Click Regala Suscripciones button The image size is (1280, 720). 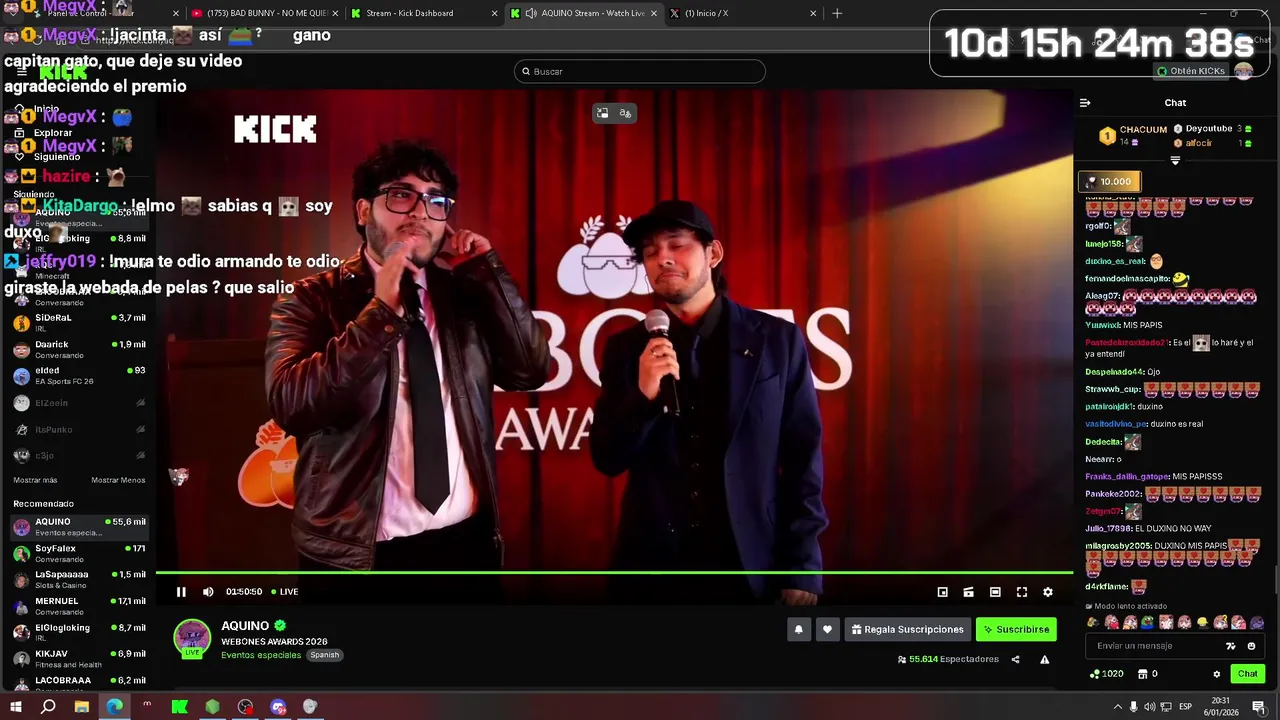click(908, 629)
